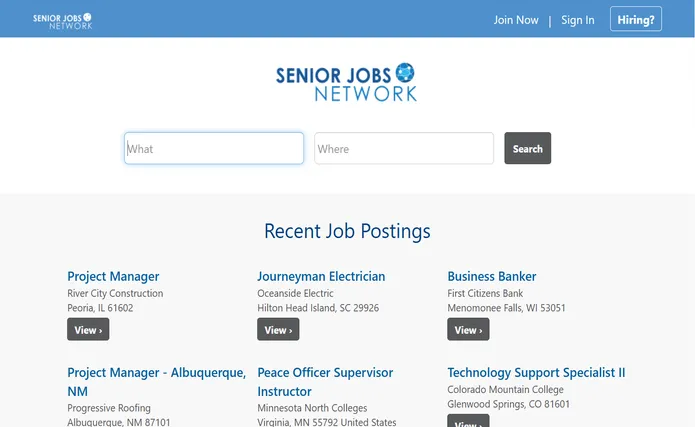The width and height of the screenshot is (695, 427).
Task: View the Oceanside Electric job
Action: click(278, 329)
